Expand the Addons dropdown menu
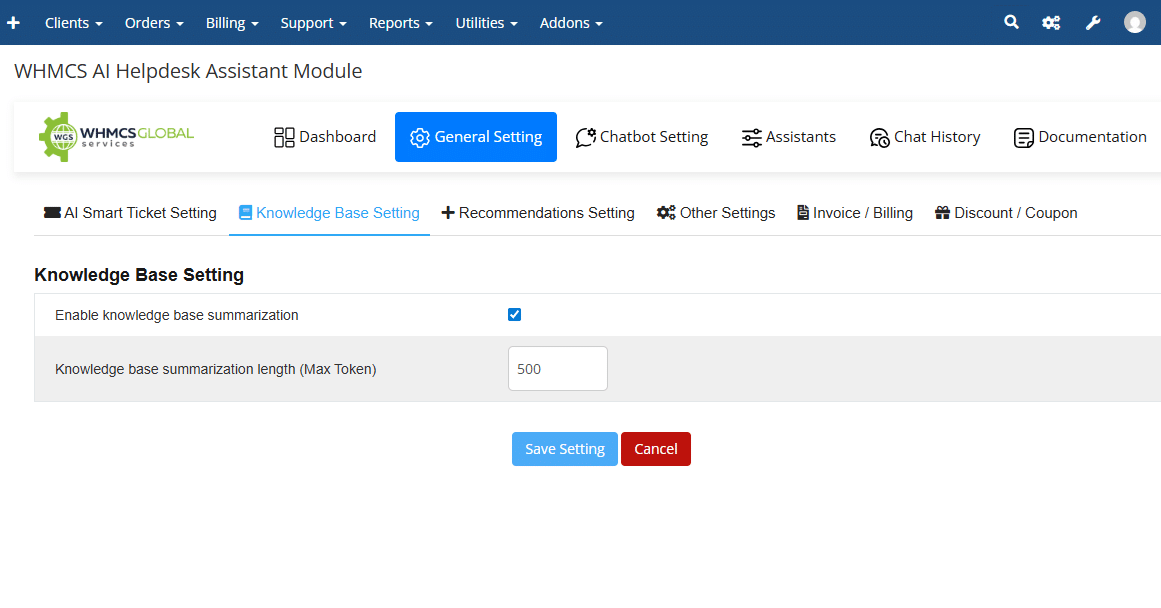This screenshot has height=608, width=1161. click(571, 22)
